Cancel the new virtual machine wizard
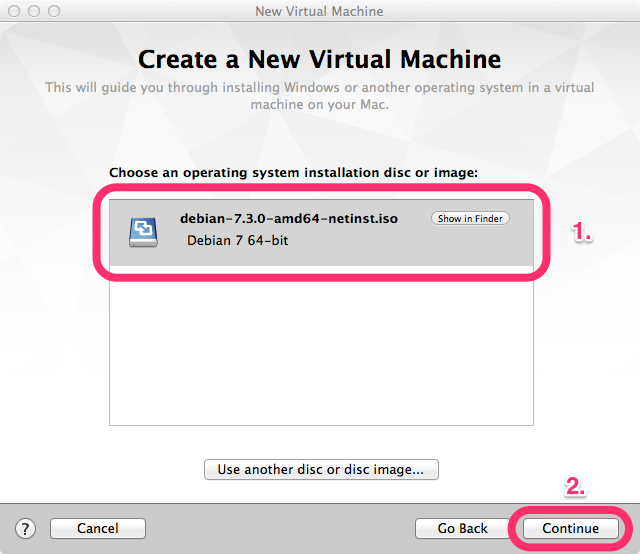640x554 pixels. 98,528
